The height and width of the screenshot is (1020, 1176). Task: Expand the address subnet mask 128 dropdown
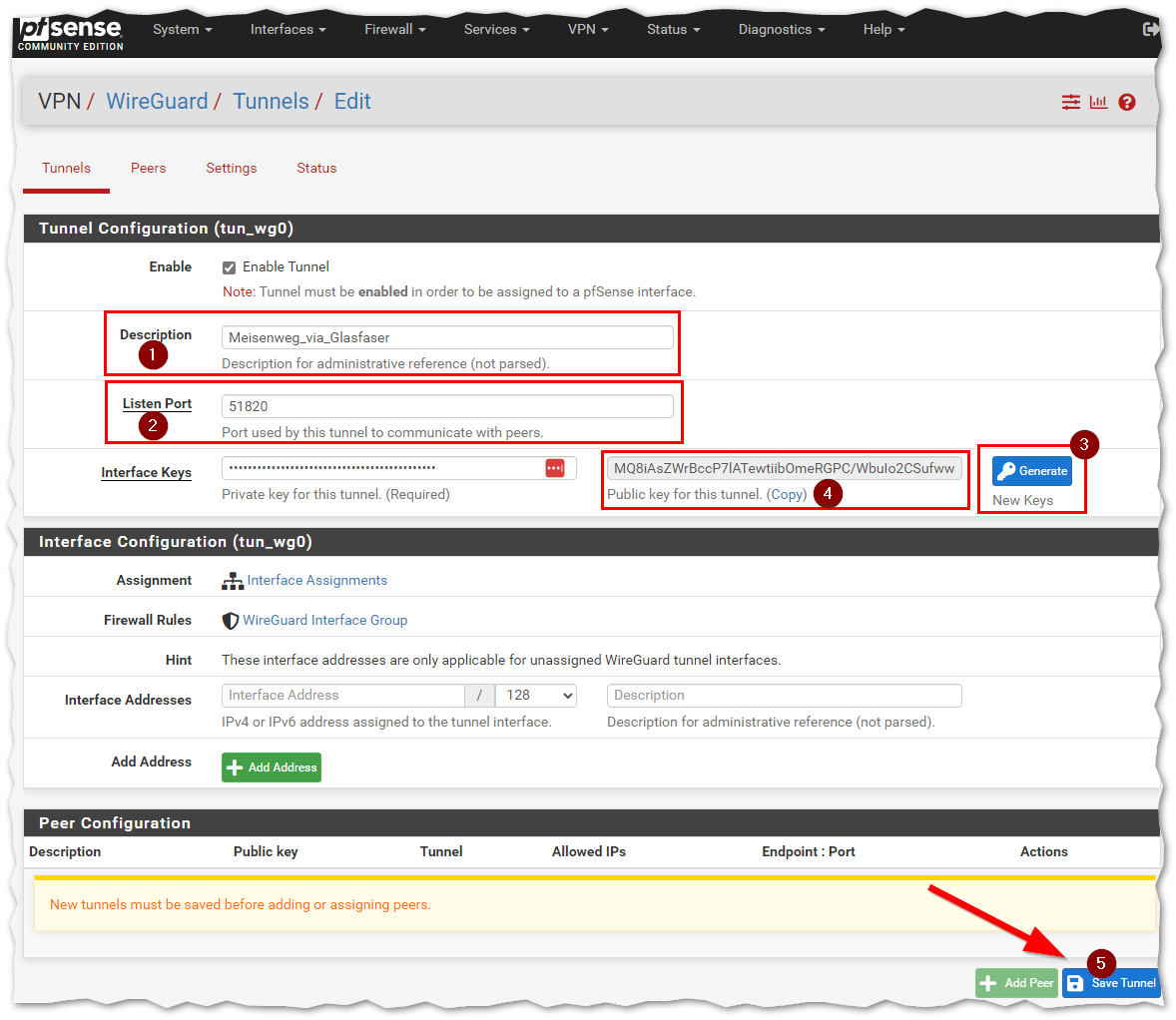pyautogui.click(x=537, y=696)
